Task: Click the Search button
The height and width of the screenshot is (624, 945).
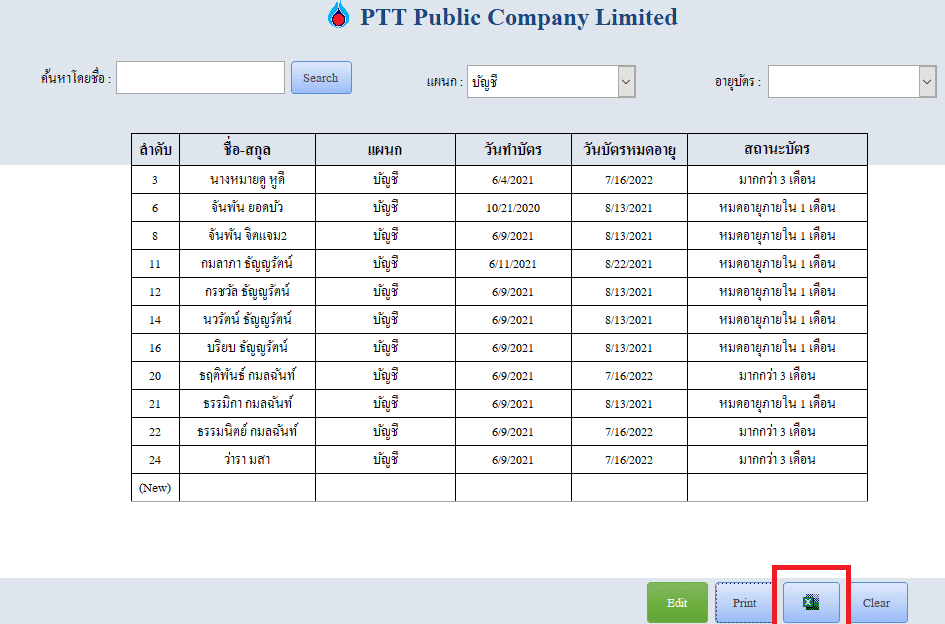Action: pyautogui.click(x=321, y=78)
